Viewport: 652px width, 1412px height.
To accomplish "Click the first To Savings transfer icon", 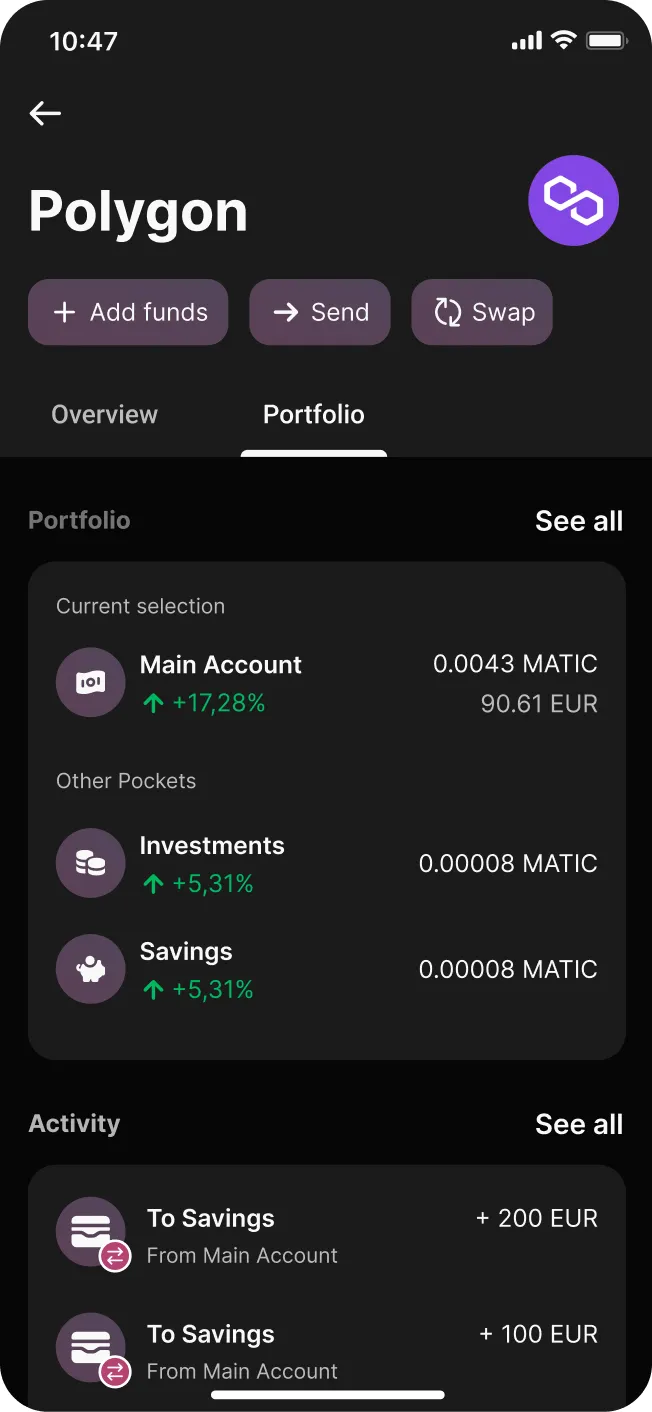I will pyautogui.click(x=92, y=1233).
